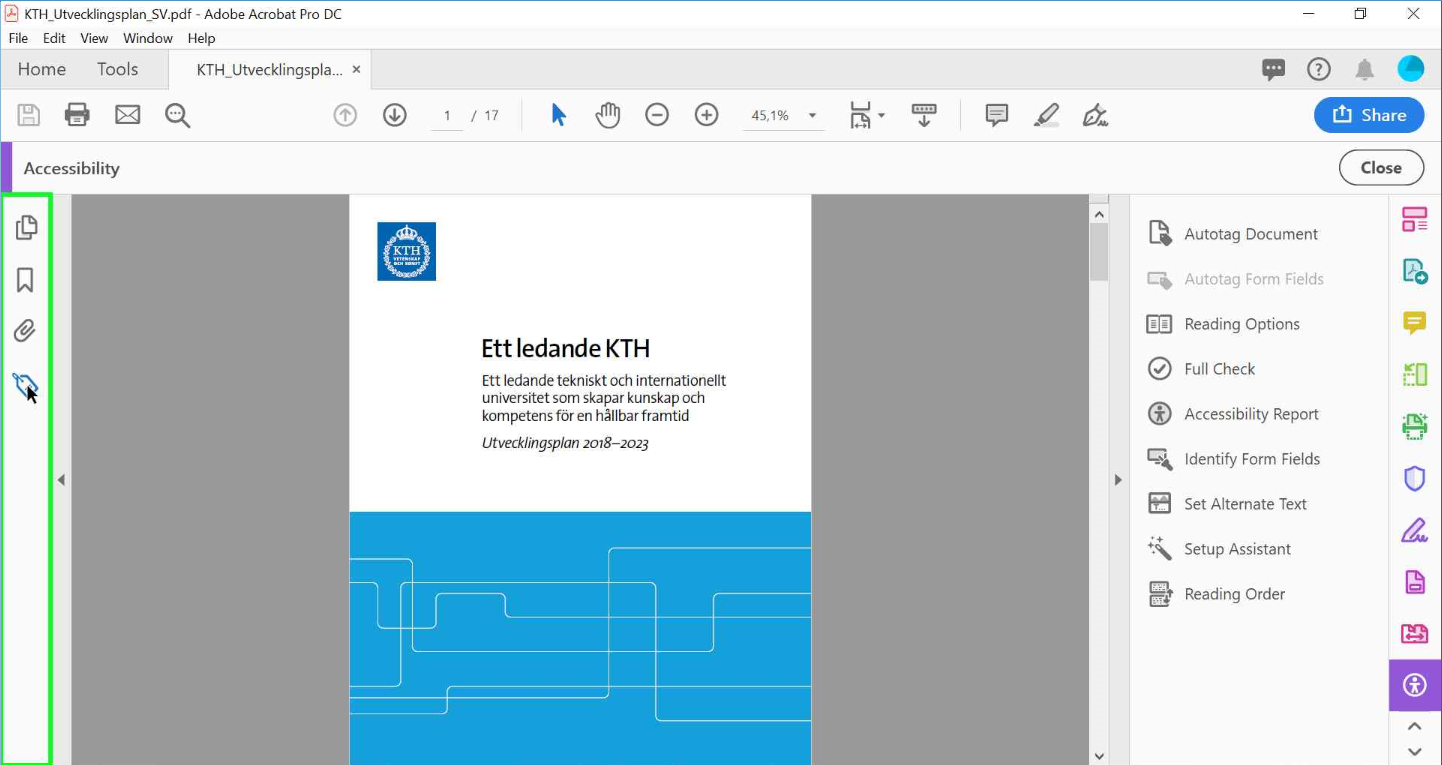Print the document using printer icon

pyautogui.click(x=77, y=115)
